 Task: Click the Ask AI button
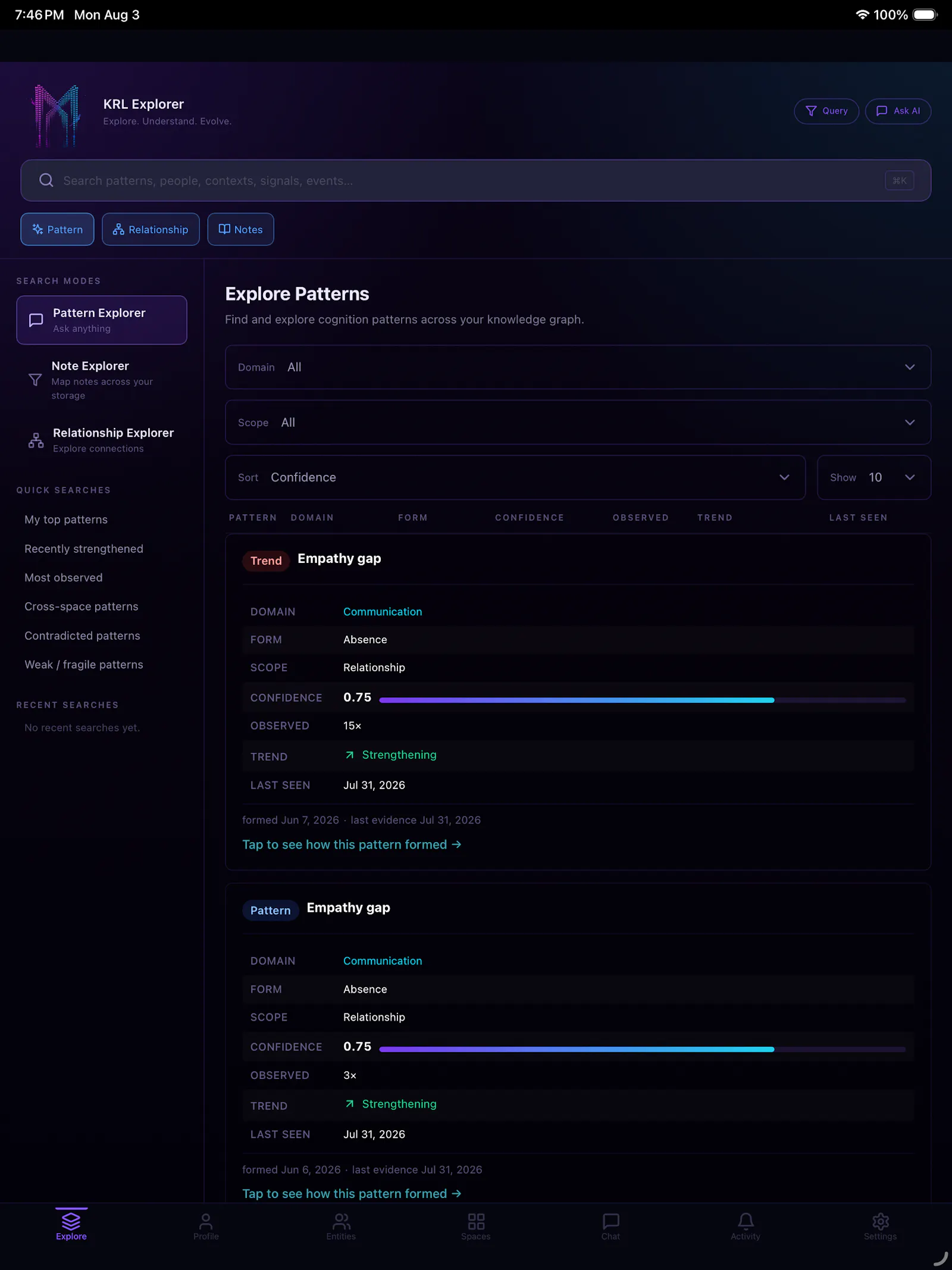[x=898, y=111]
